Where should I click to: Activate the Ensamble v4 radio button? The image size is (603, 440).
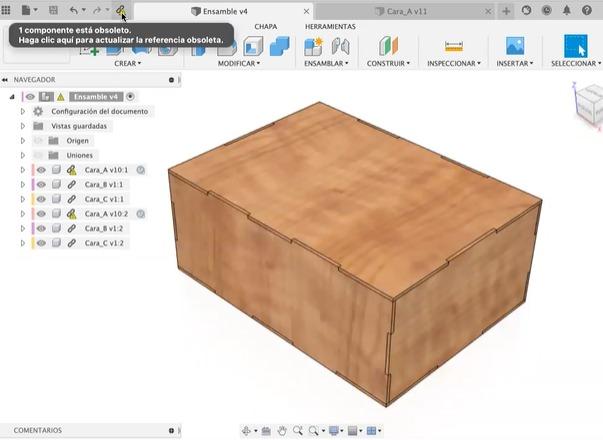(x=130, y=97)
